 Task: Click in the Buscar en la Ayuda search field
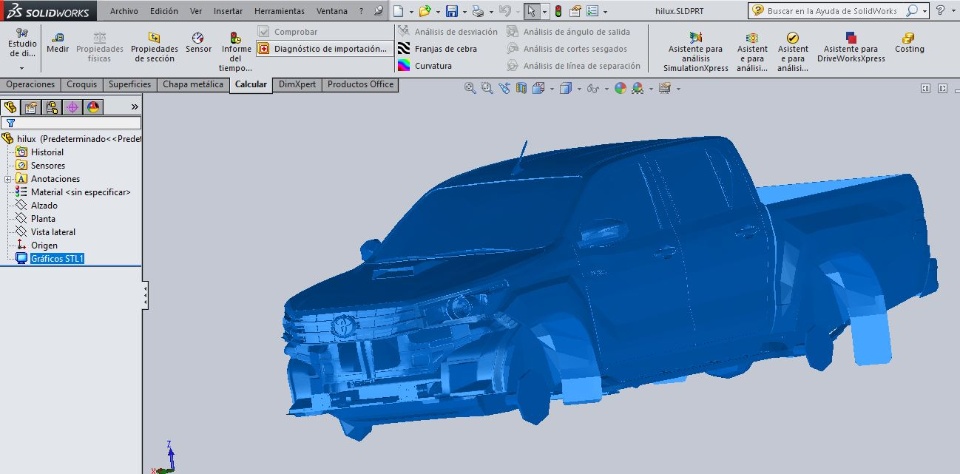click(x=831, y=11)
